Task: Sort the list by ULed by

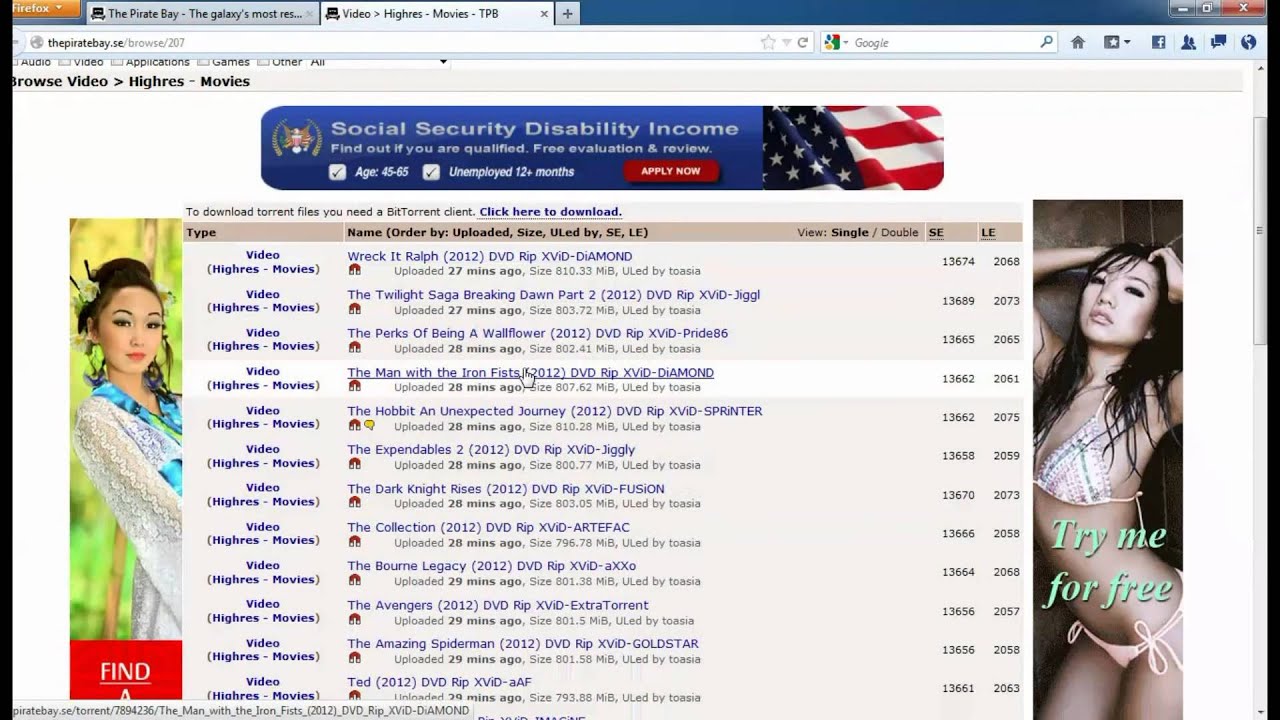Action: tap(573, 232)
